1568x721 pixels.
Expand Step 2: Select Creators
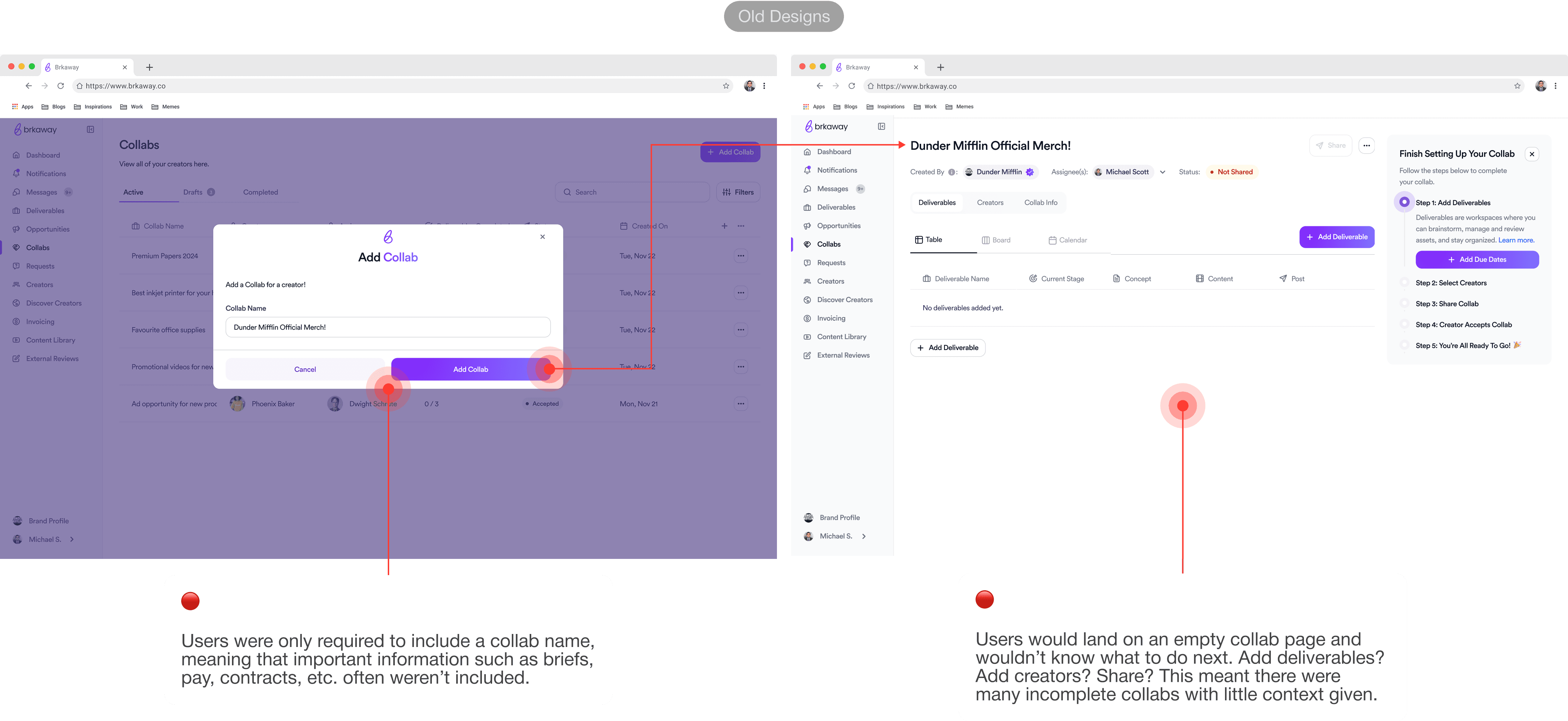coord(1451,283)
